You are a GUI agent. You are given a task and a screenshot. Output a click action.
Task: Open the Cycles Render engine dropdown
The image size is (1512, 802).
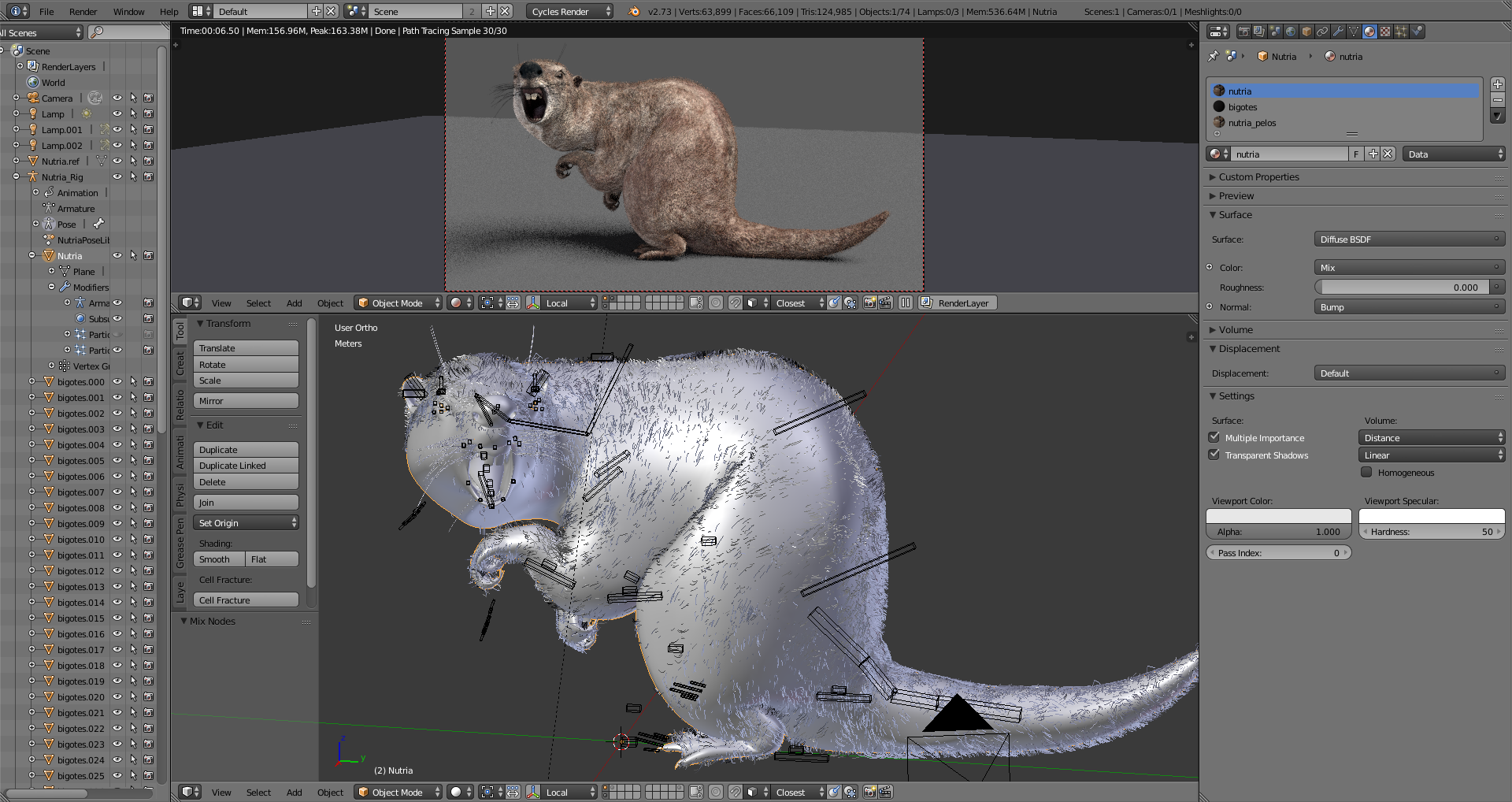[x=569, y=11]
